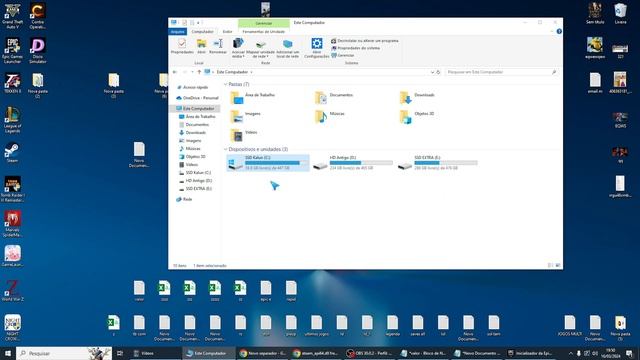
Task: Select the HD Antigo (D:) drive
Action: pos(353,163)
